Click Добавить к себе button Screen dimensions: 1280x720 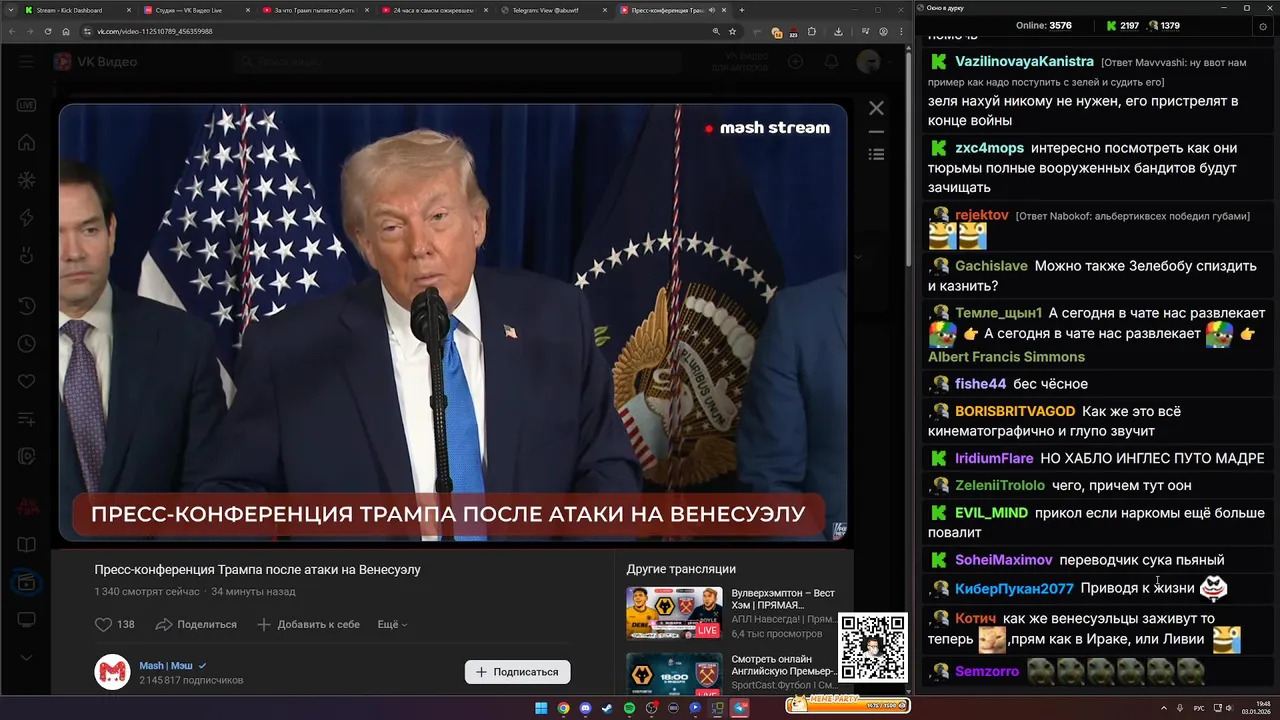308,624
